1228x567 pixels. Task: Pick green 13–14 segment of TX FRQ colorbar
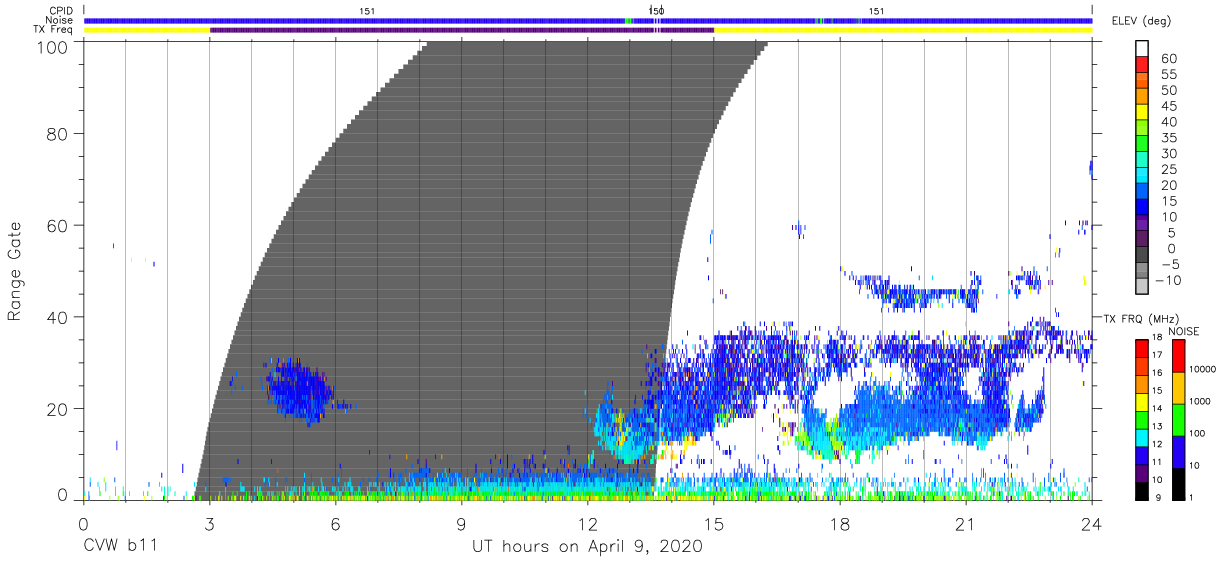tap(1142, 419)
